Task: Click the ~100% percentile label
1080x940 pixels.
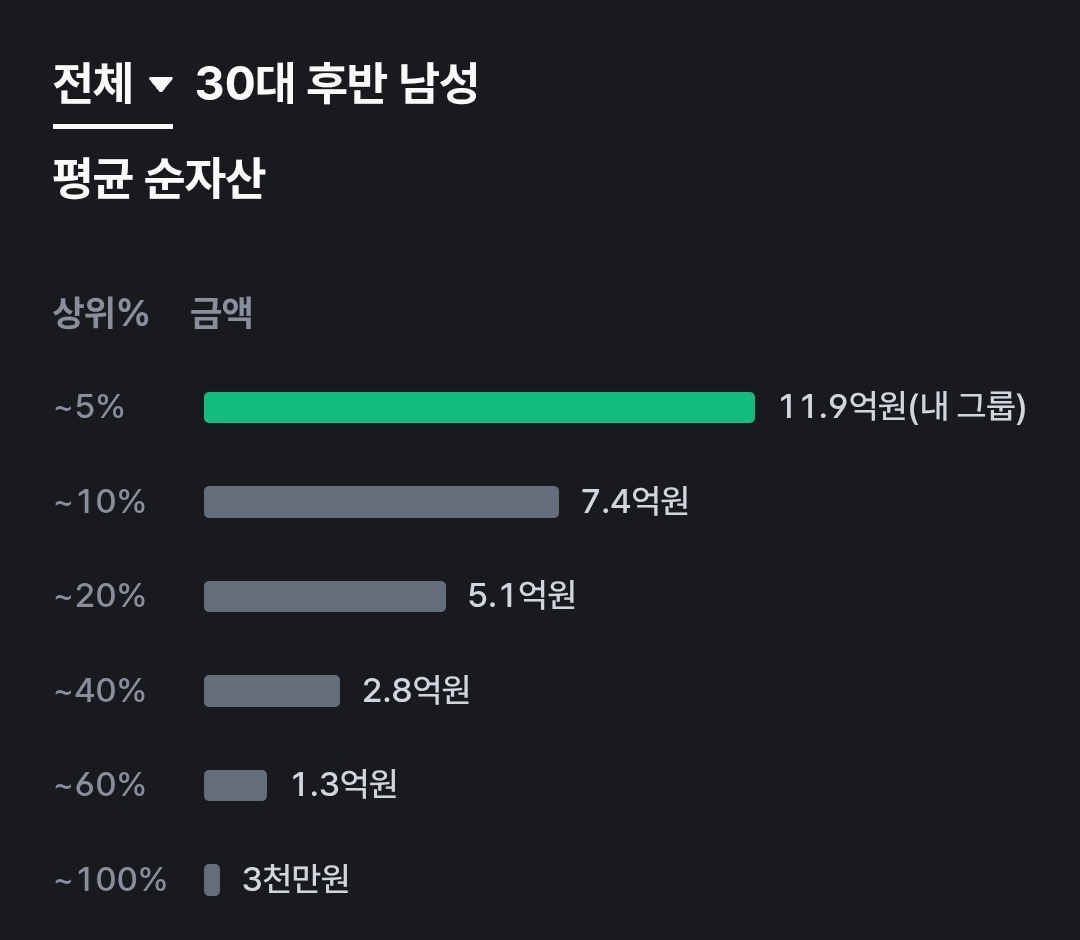Action: (110, 880)
